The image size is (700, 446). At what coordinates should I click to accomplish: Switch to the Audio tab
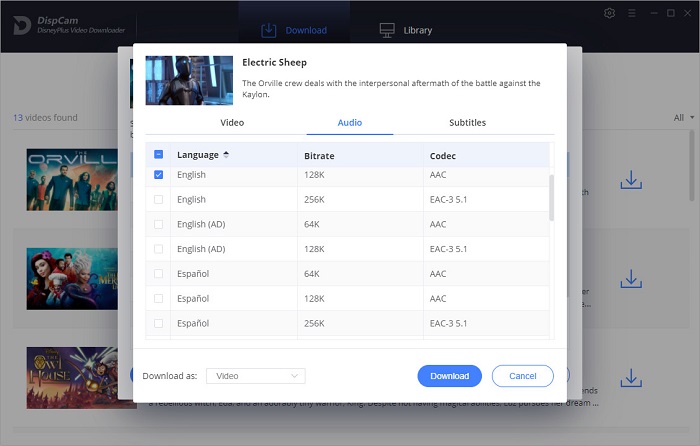coord(350,122)
